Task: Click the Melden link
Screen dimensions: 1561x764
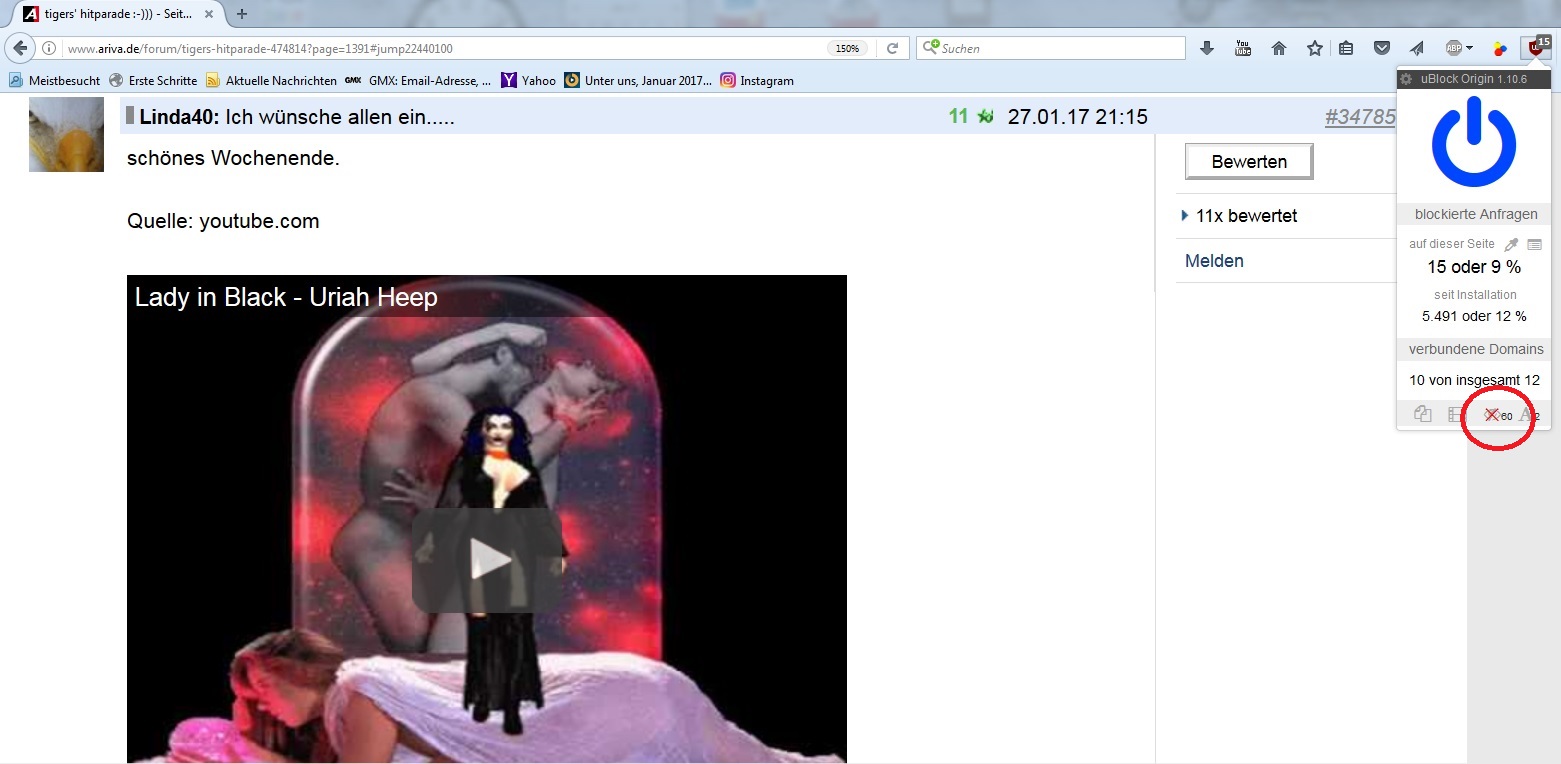Action: [x=1214, y=261]
